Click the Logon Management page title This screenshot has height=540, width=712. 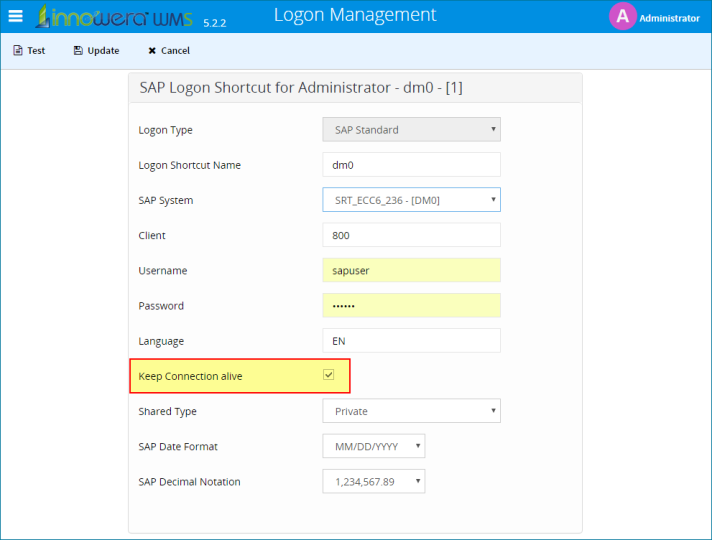point(355,15)
